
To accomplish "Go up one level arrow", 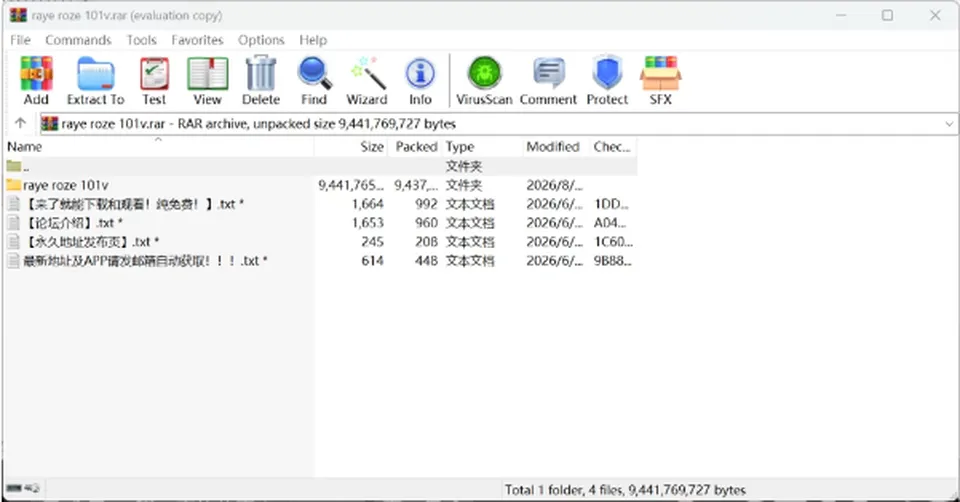I will pyautogui.click(x=20, y=123).
